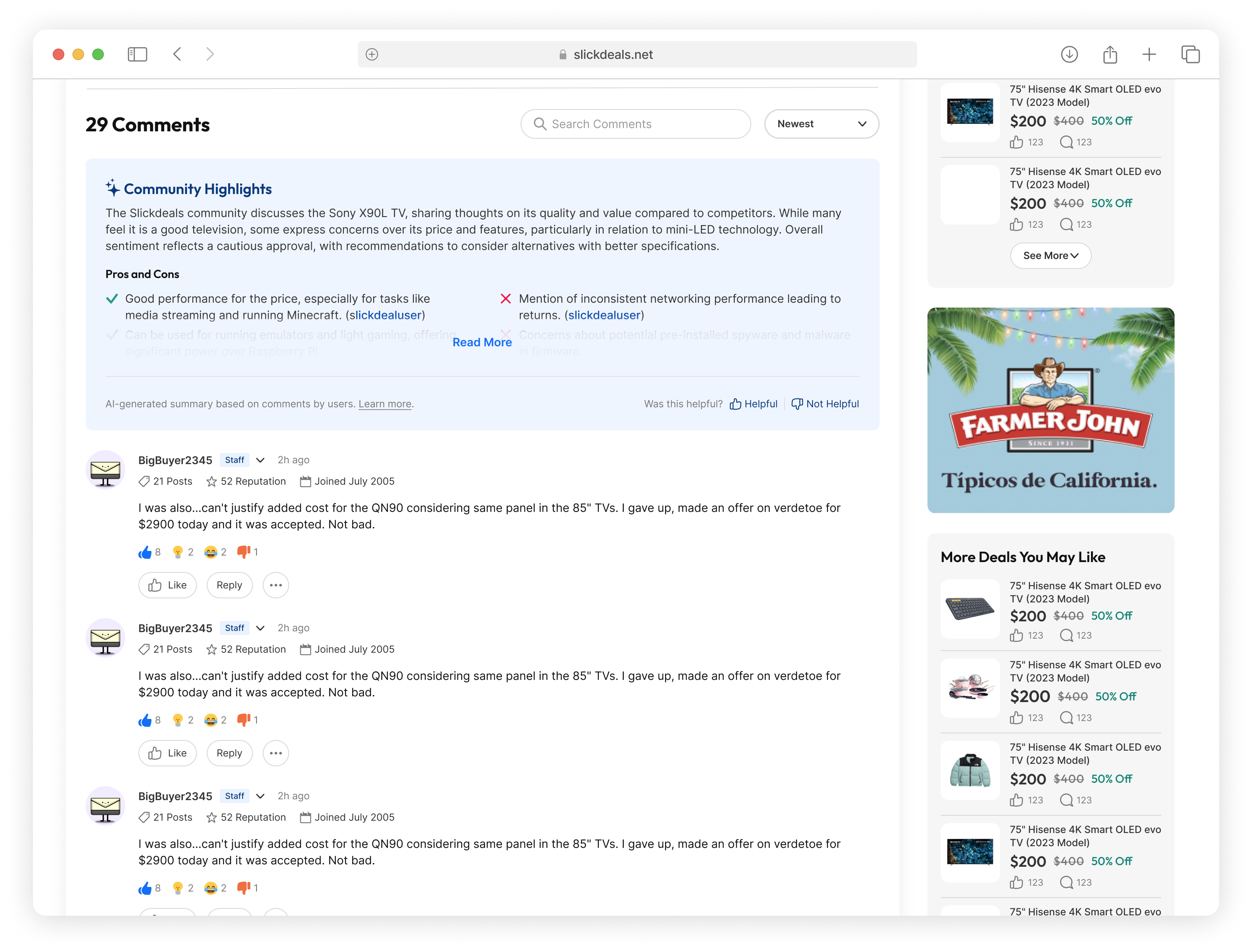The height and width of the screenshot is (952, 1252).
Task: Open new tab with plus icon
Action: click(1149, 54)
